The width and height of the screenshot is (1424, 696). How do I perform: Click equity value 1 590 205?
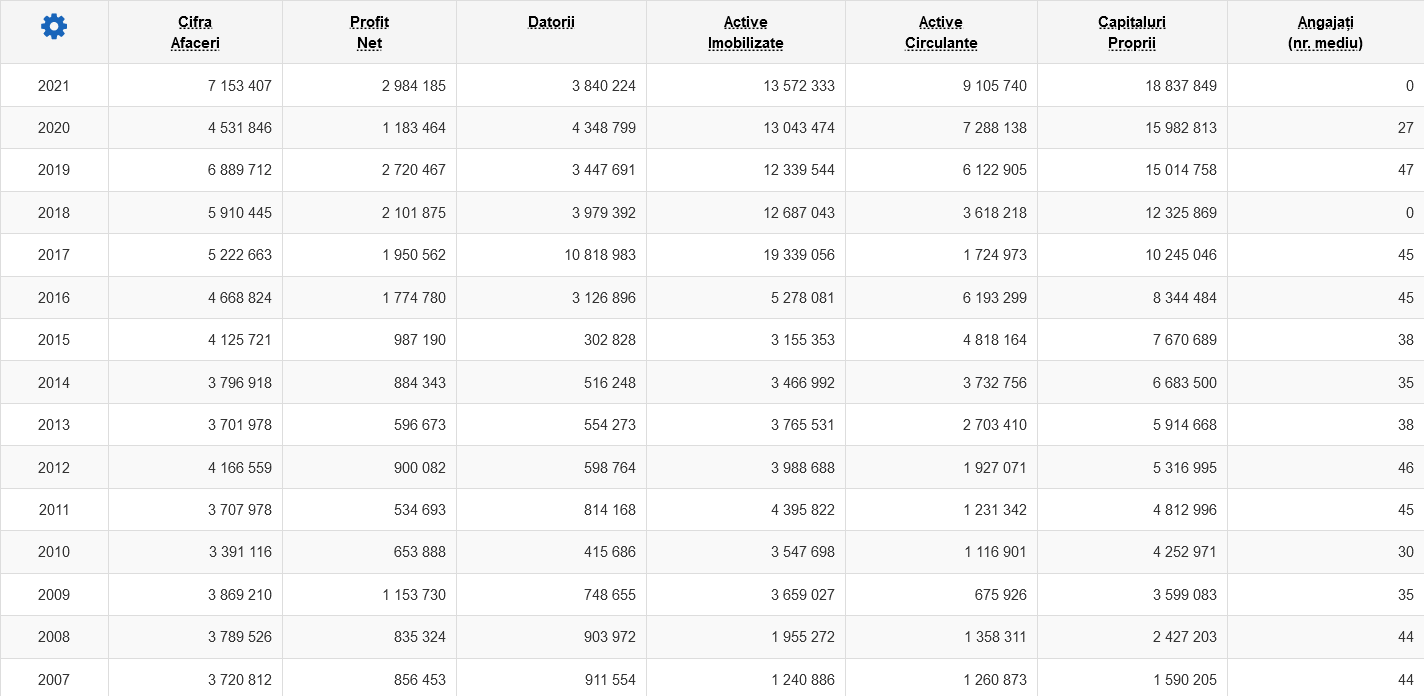click(x=1185, y=680)
